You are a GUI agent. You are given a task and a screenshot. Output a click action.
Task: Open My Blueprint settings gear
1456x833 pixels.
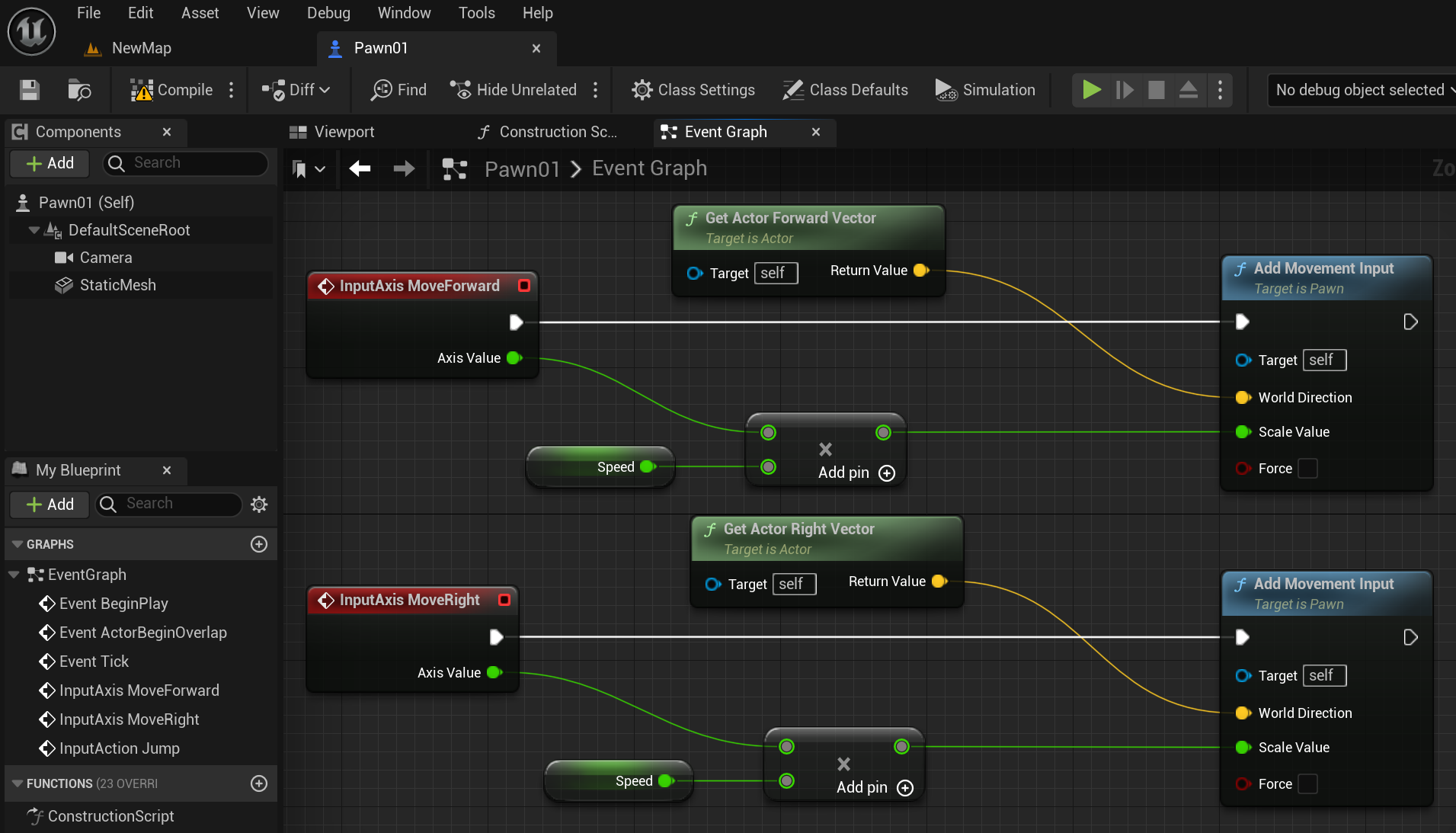[x=259, y=504]
